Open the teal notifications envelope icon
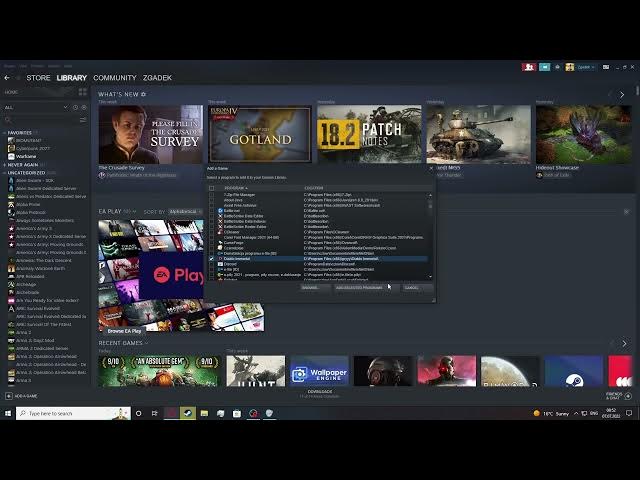The height and width of the screenshot is (480, 640). (x=544, y=67)
